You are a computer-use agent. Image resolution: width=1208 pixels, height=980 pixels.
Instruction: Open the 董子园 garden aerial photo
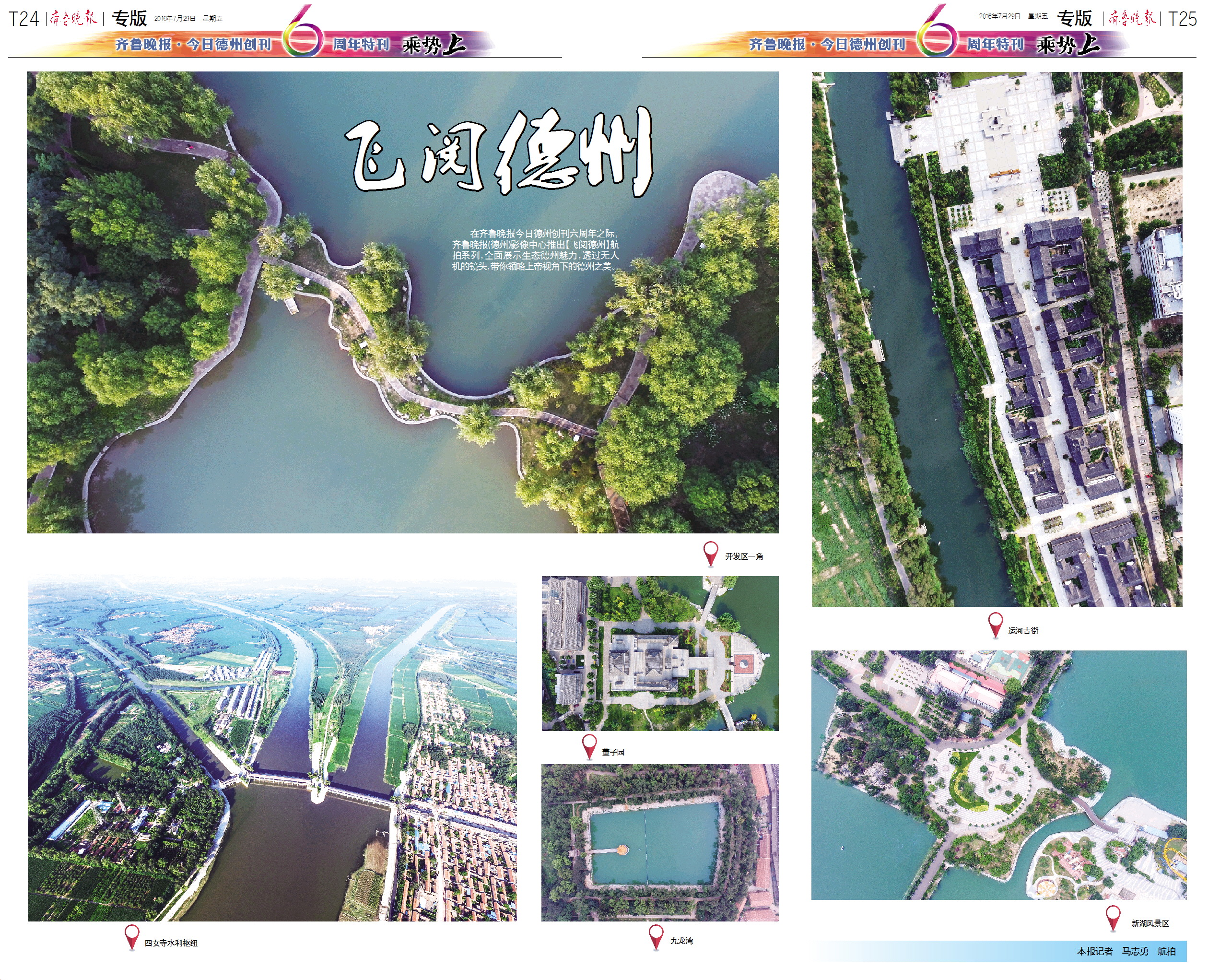659,653
